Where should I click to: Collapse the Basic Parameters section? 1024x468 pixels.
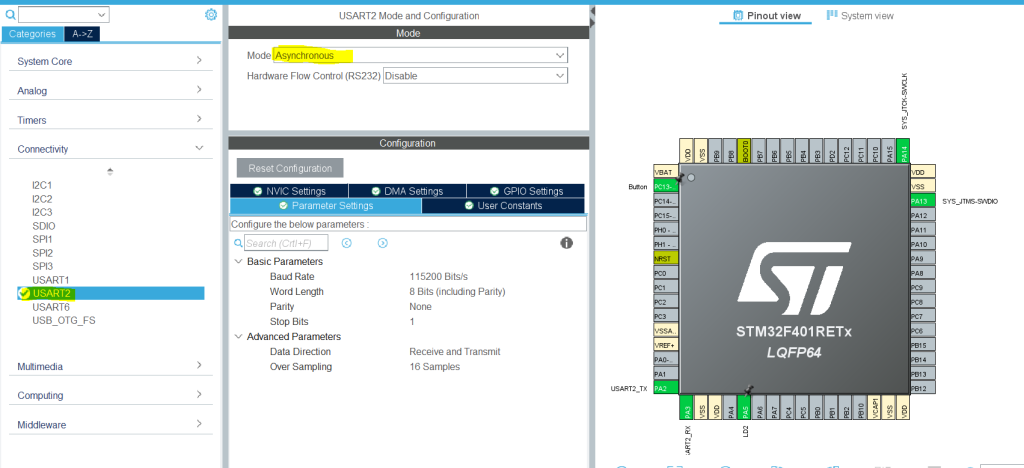[x=238, y=261]
